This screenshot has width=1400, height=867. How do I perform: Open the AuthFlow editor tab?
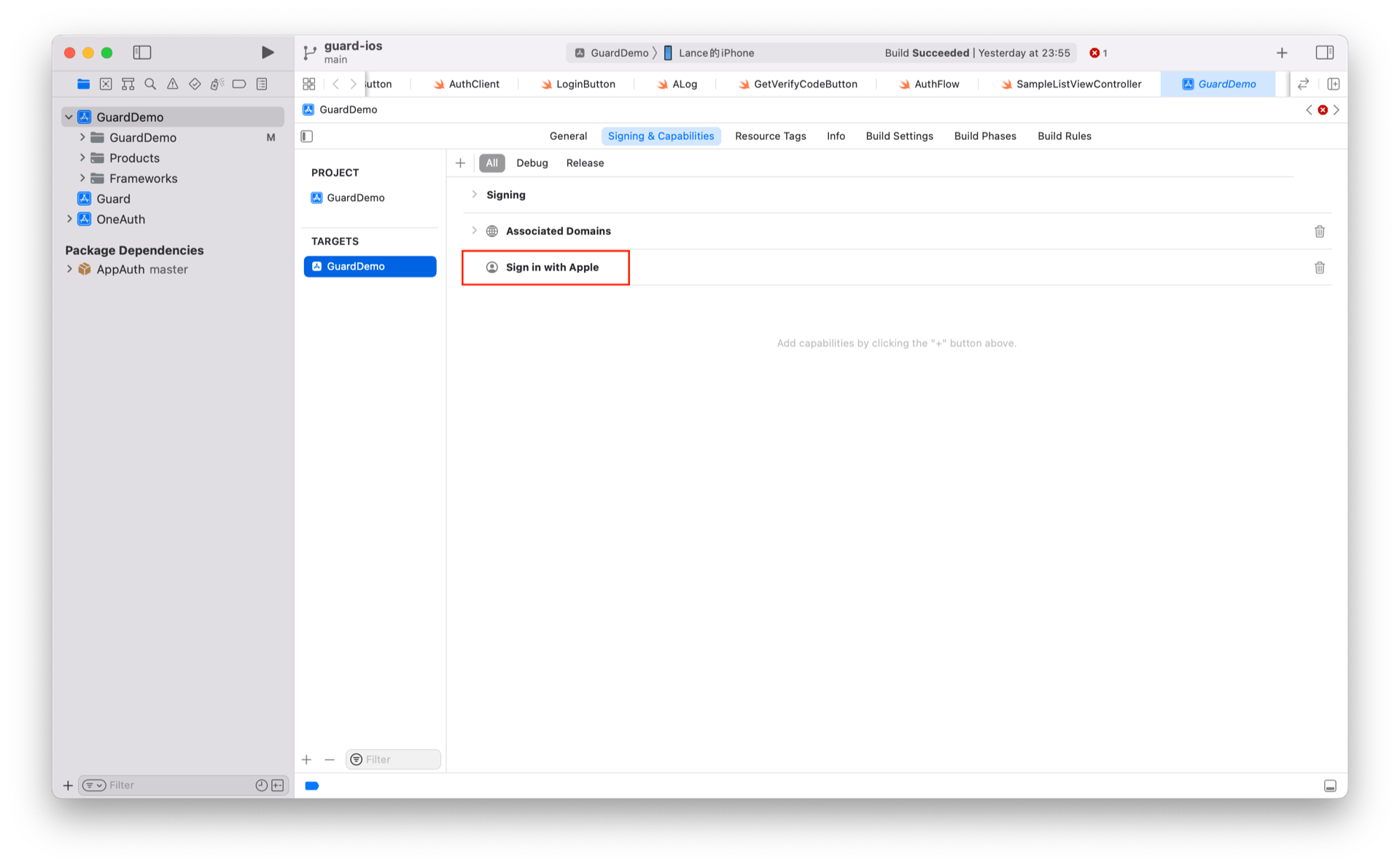tap(936, 84)
